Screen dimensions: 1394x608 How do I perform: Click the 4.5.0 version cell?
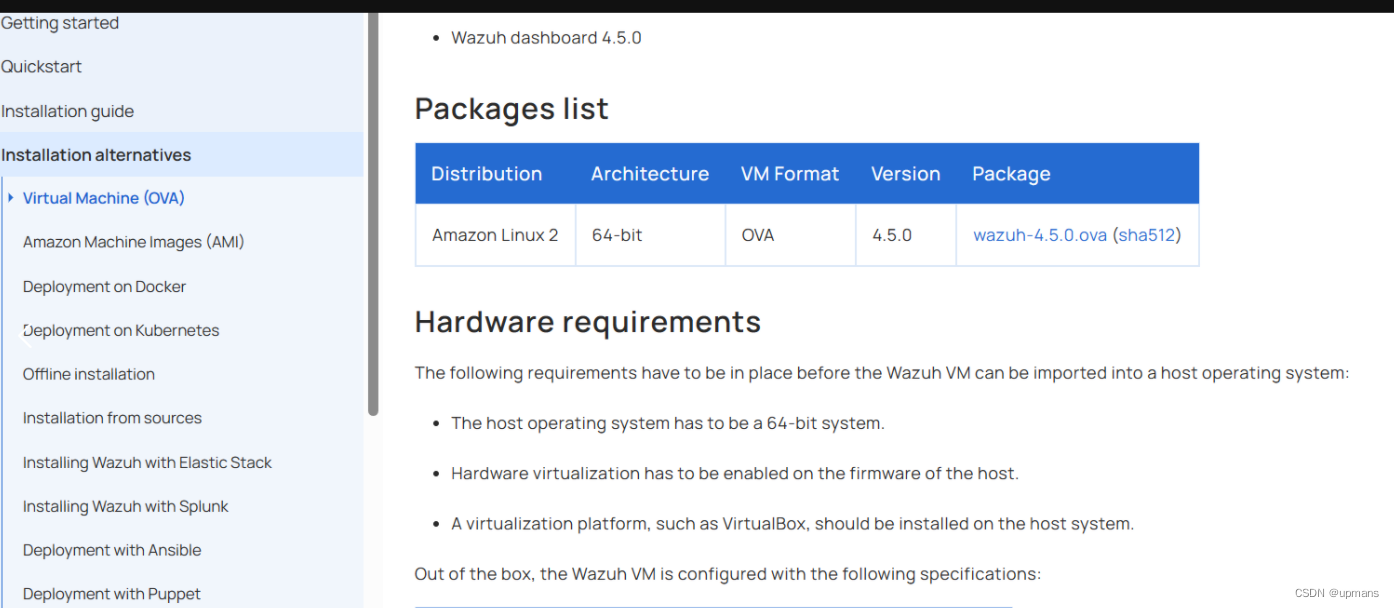[906, 235]
